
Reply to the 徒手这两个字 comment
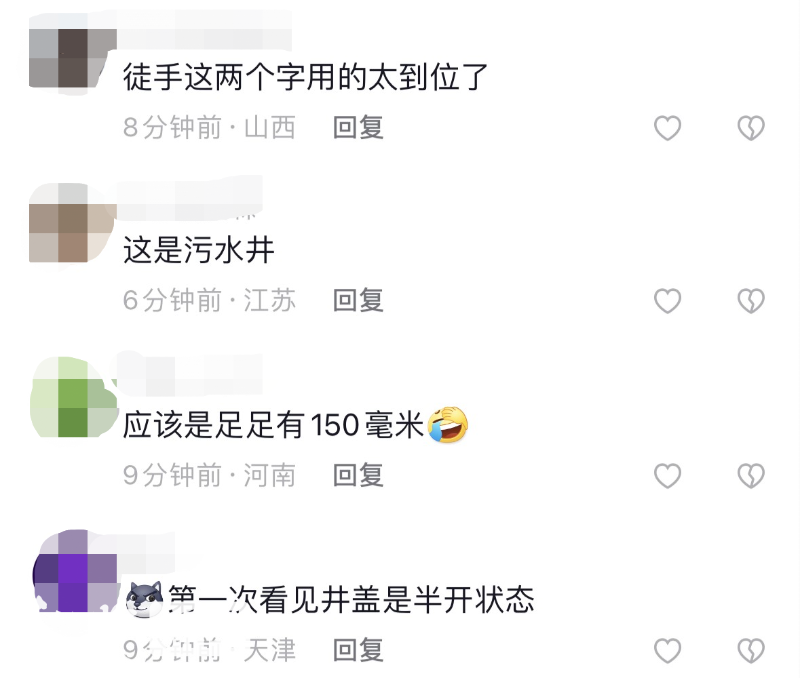point(358,127)
